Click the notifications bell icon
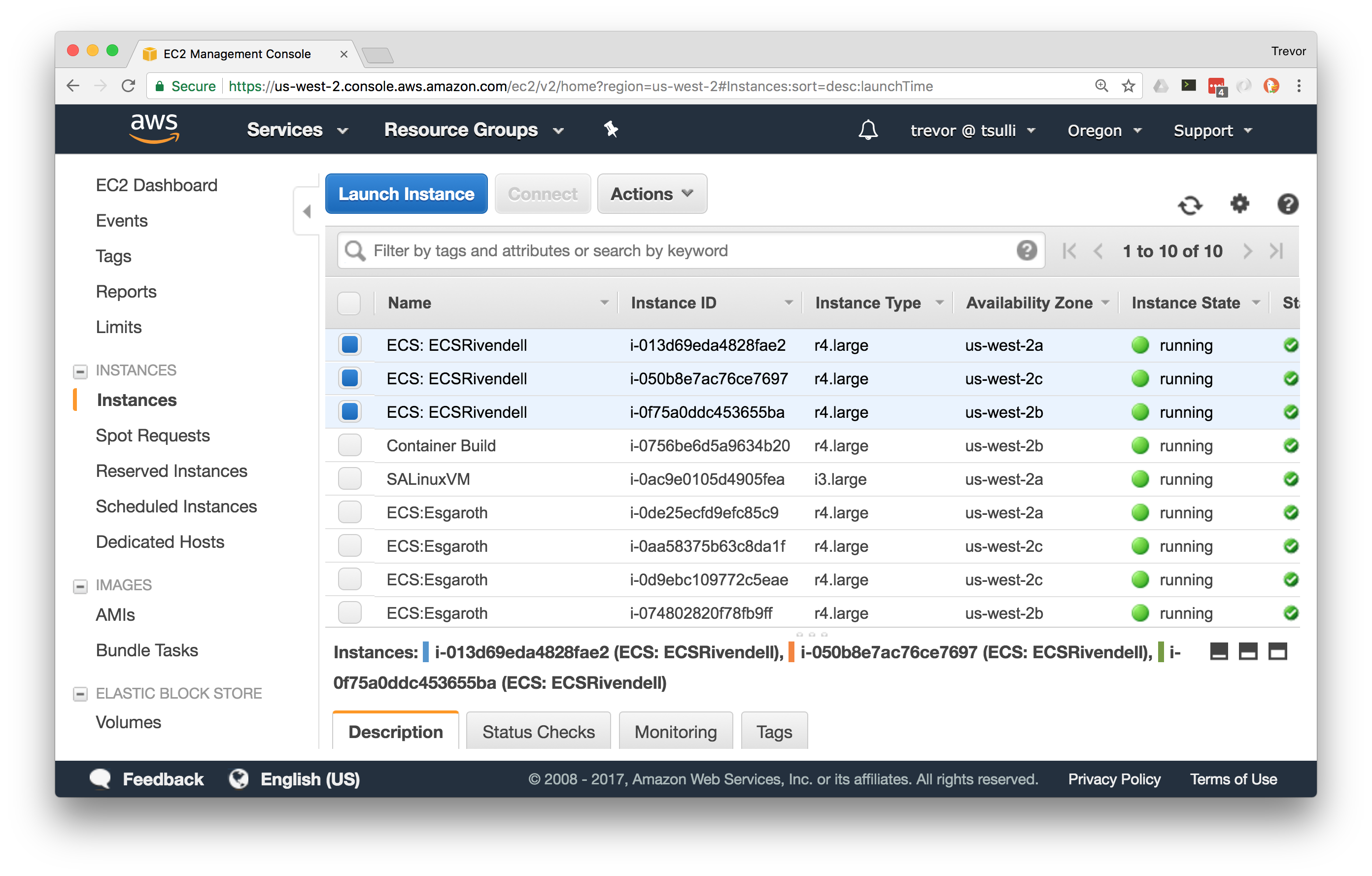 click(868, 131)
